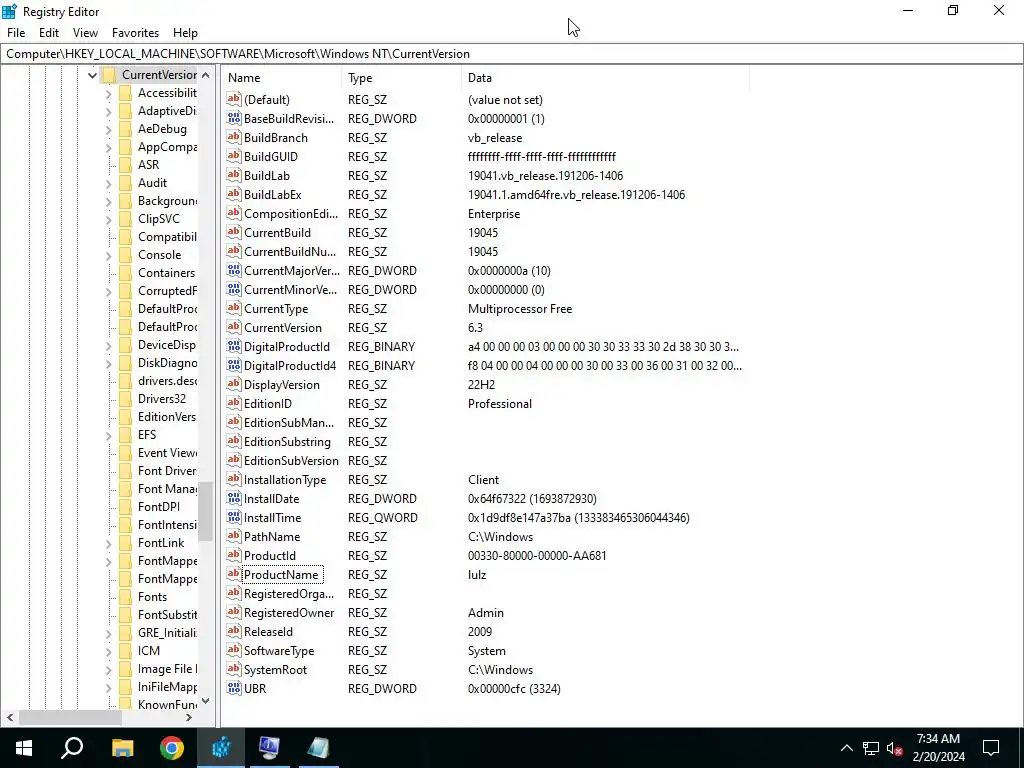Select the BuildLabEx value

272,195
